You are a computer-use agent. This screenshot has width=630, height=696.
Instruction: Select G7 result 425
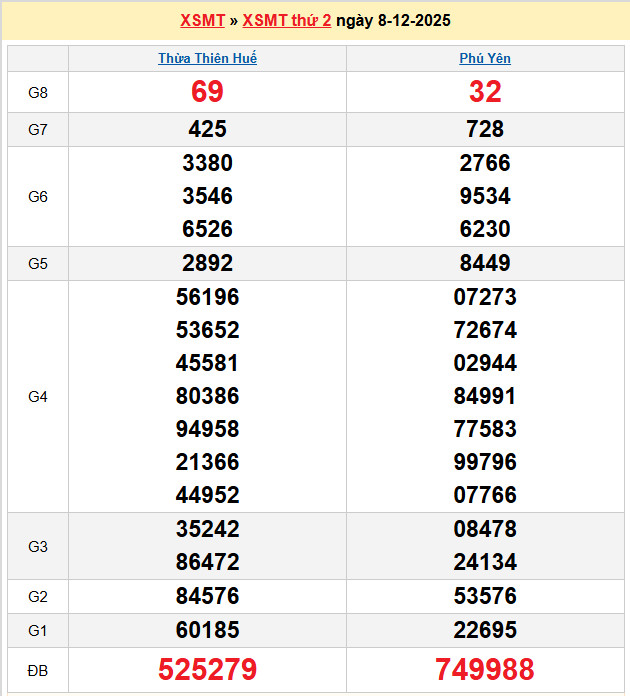click(x=207, y=129)
